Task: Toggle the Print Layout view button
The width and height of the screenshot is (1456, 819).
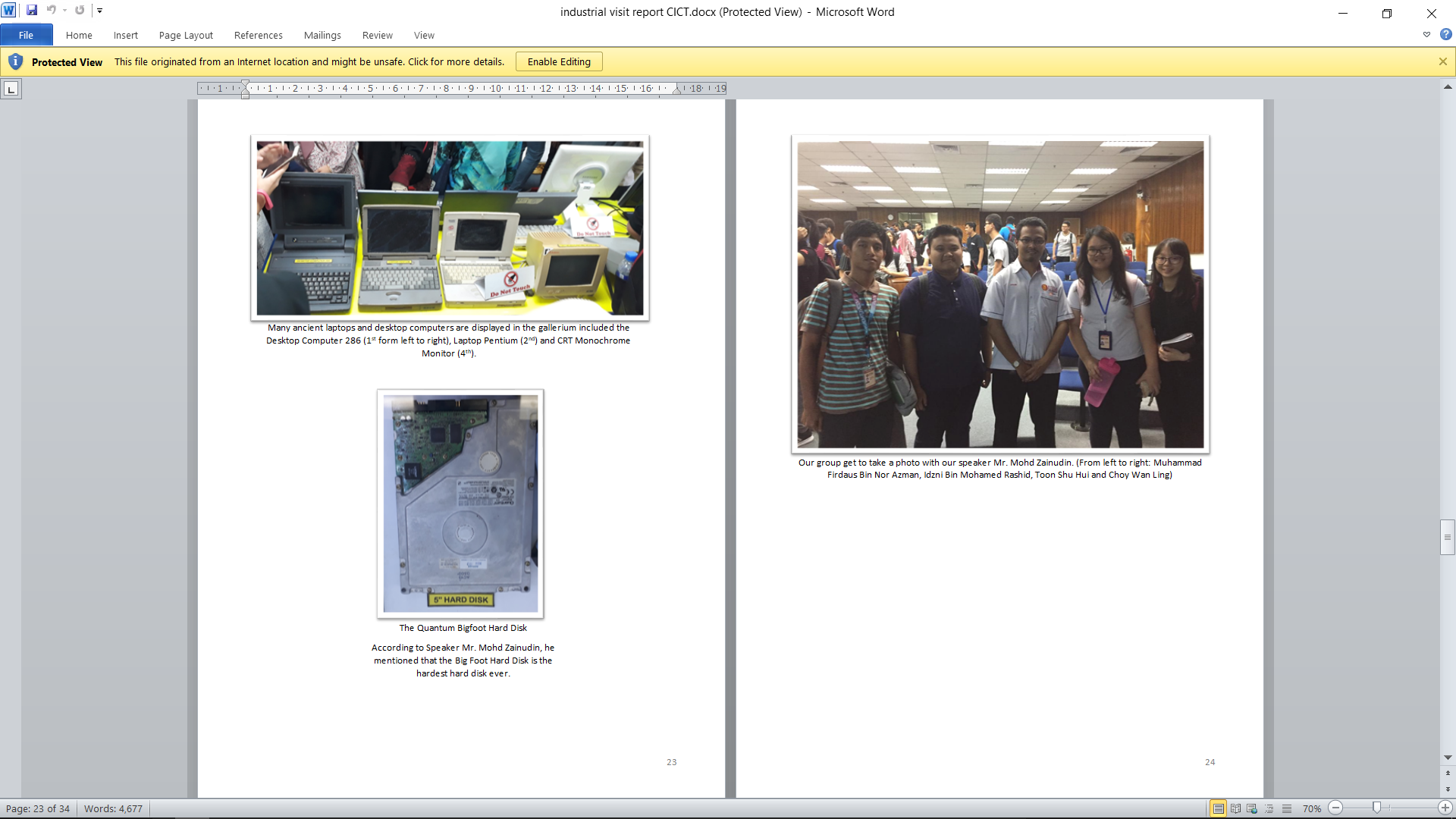Action: pyautogui.click(x=1218, y=808)
